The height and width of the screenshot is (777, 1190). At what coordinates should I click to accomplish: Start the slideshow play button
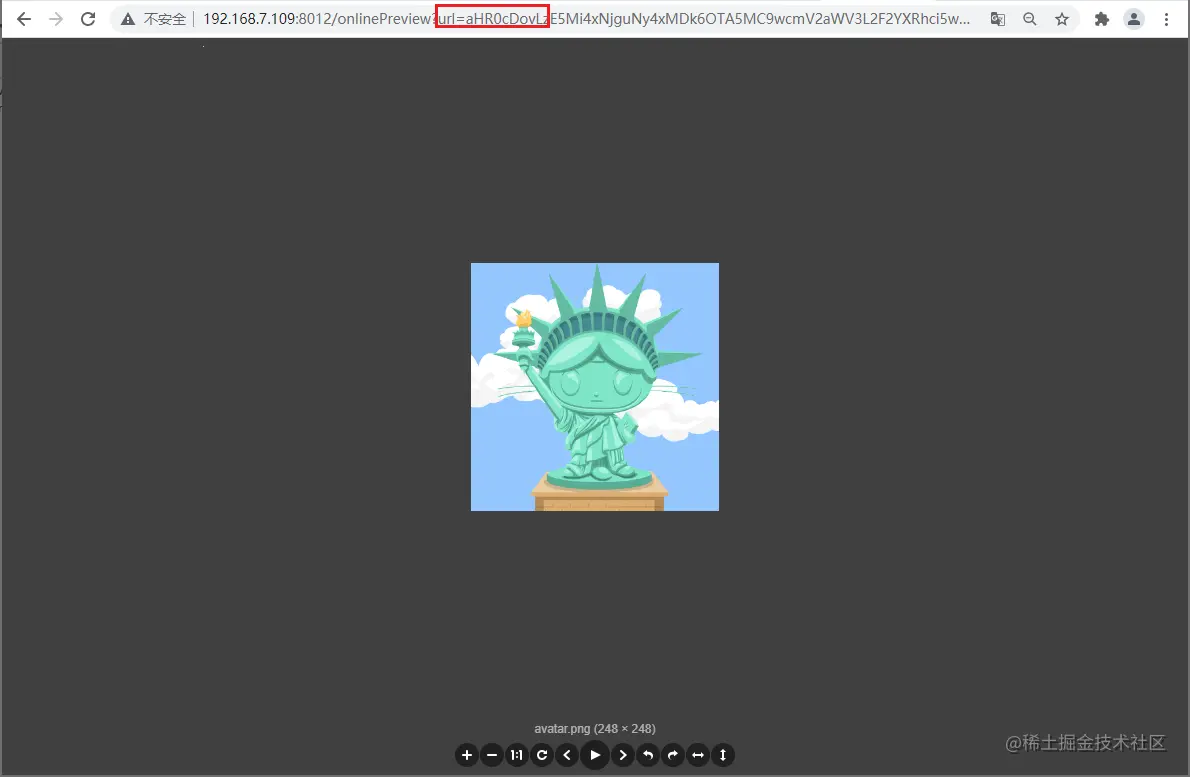(595, 755)
